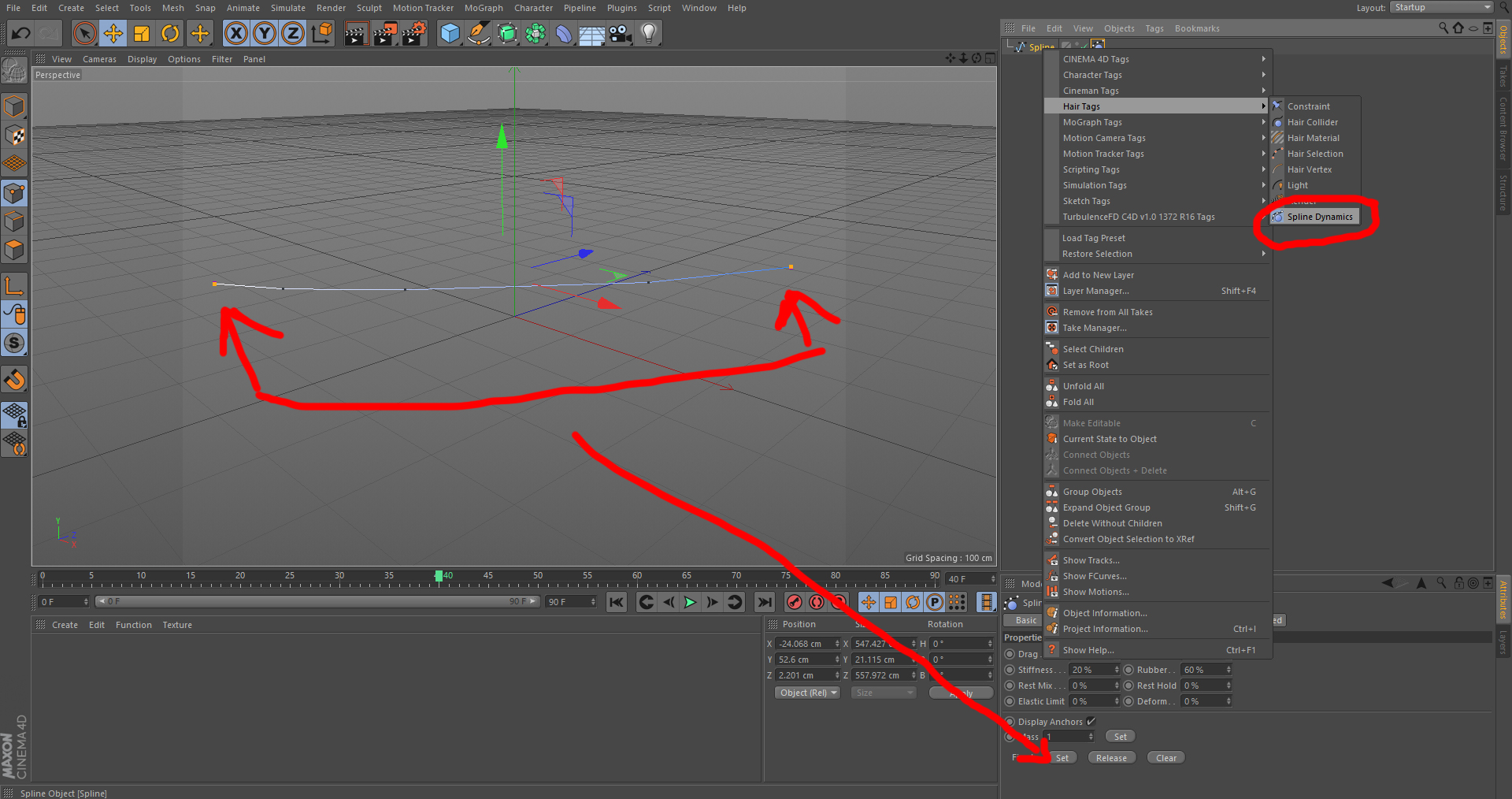This screenshot has height=799, width=1512.
Task: Open Object Manager Bookmarks menu
Action: [1197, 28]
